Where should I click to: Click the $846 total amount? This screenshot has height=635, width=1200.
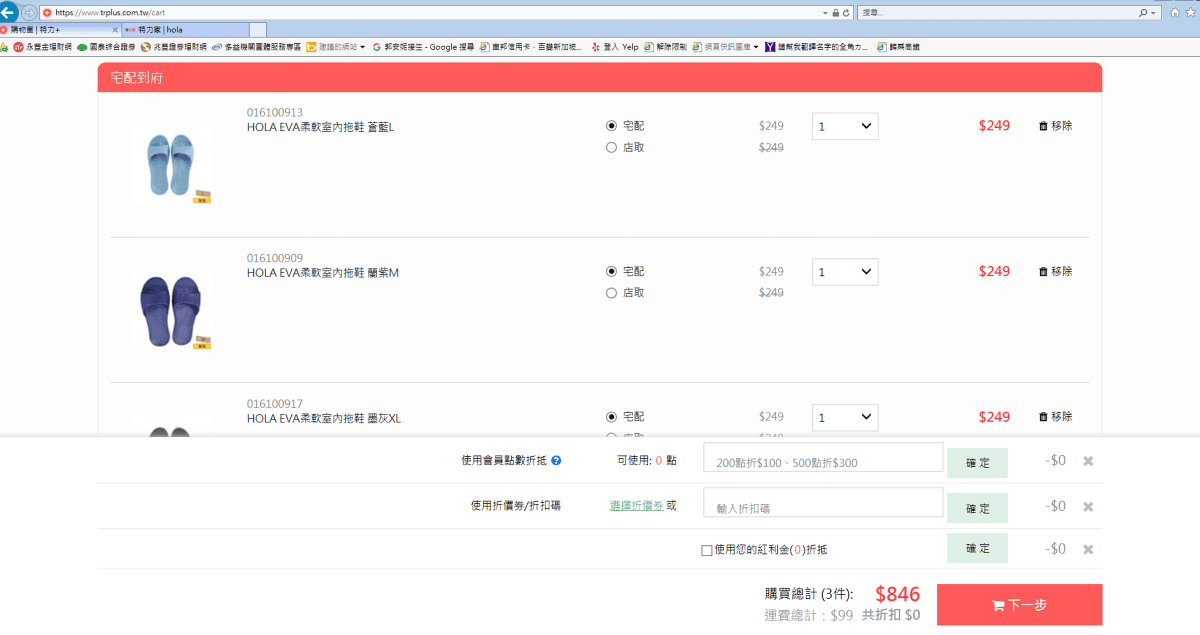[x=898, y=594]
